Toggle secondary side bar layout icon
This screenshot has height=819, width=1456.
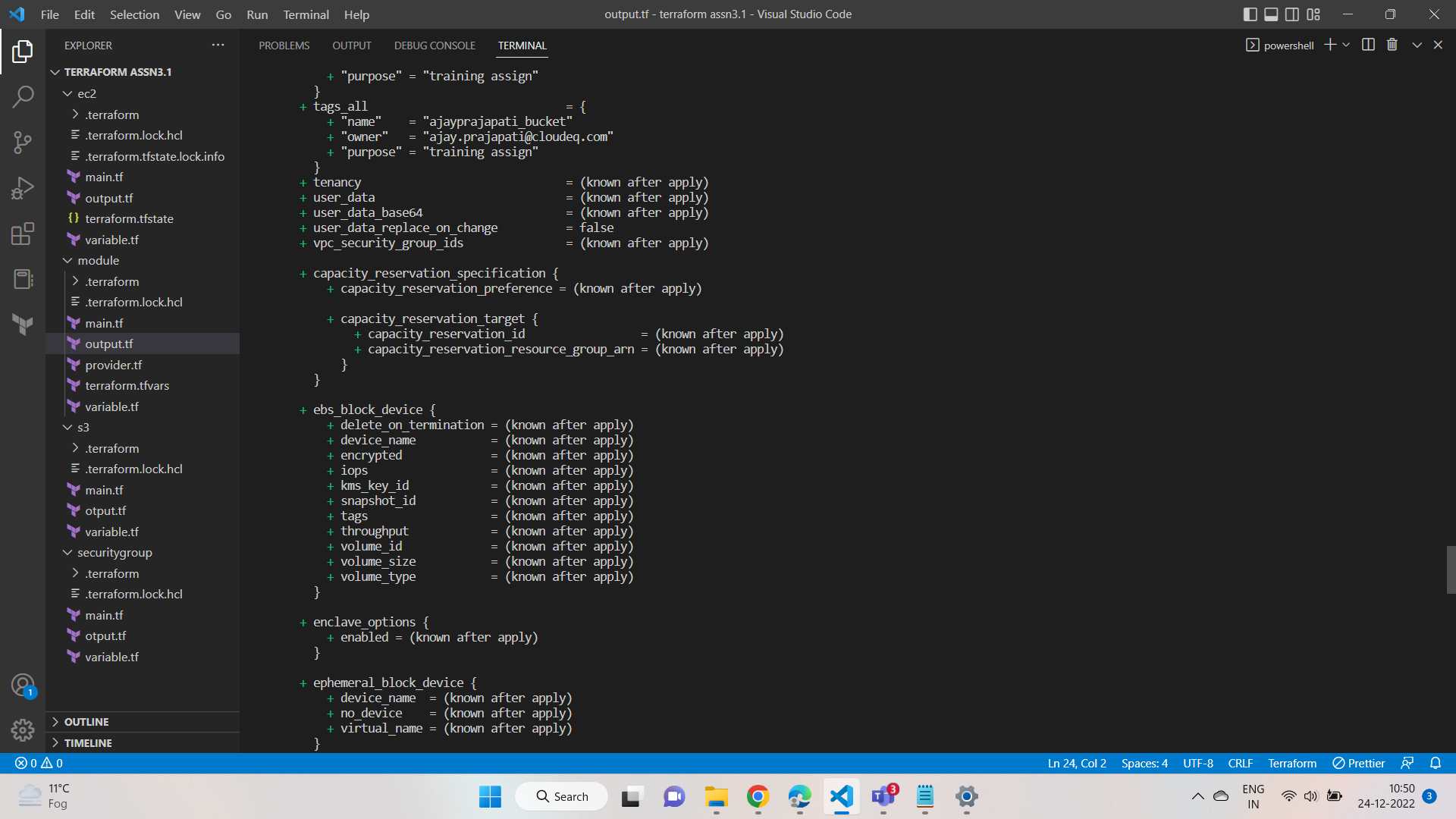tap(1292, 14)
